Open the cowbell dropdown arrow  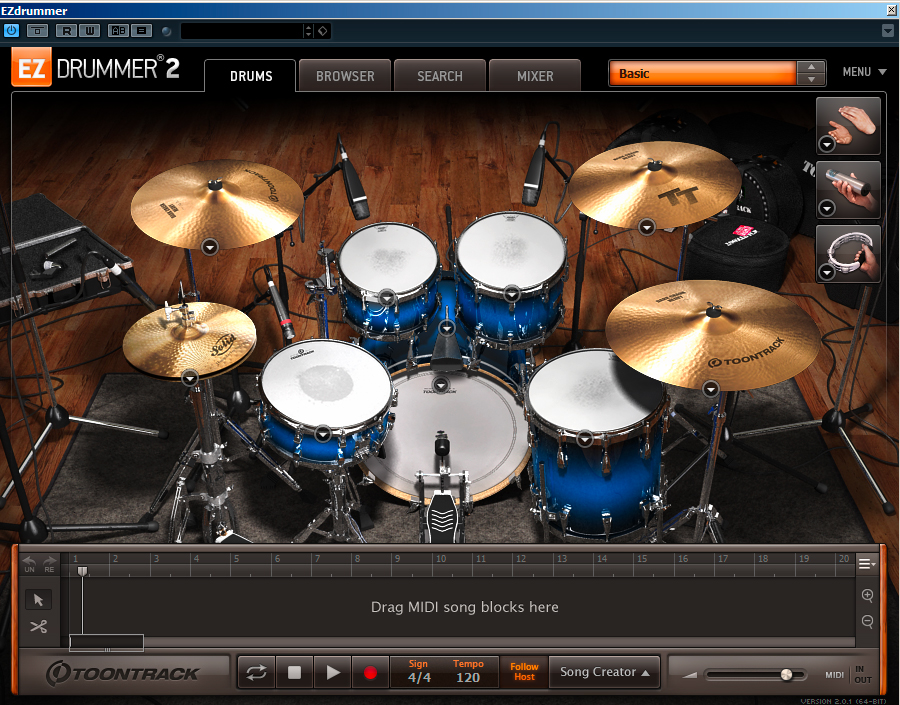pyautogui.click(x=447, y=328)
